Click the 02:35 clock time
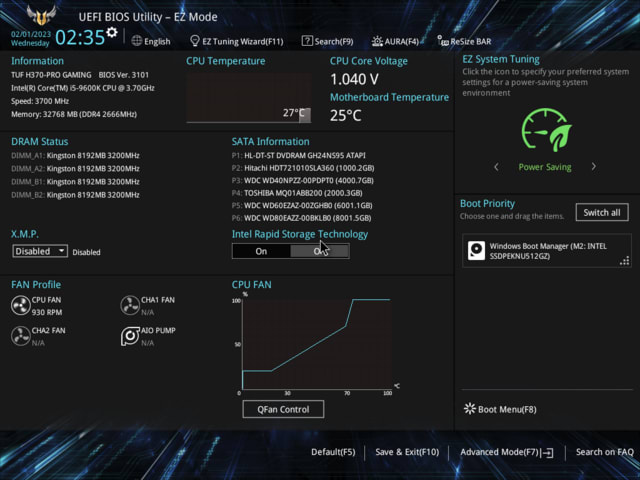Image resolution: width=640 pixels, height=480 pixels. (80, 38)
